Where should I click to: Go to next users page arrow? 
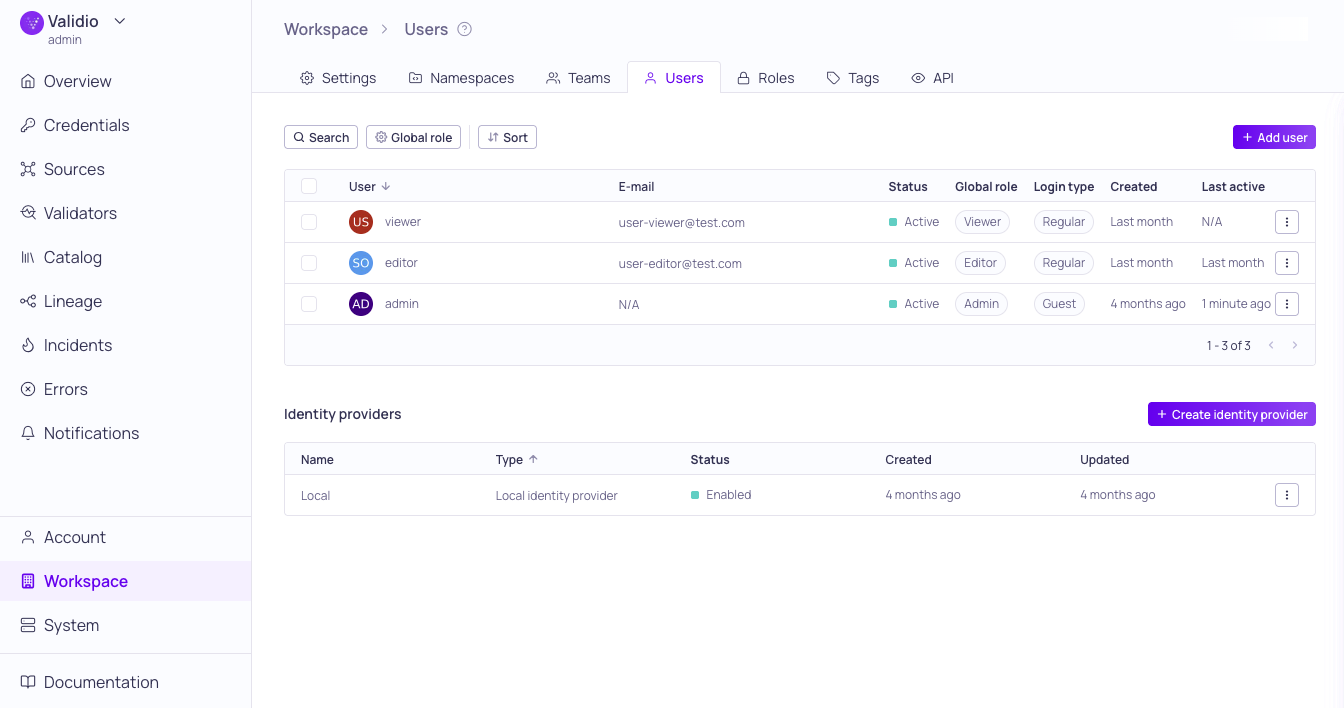[x=1295, y=345]
